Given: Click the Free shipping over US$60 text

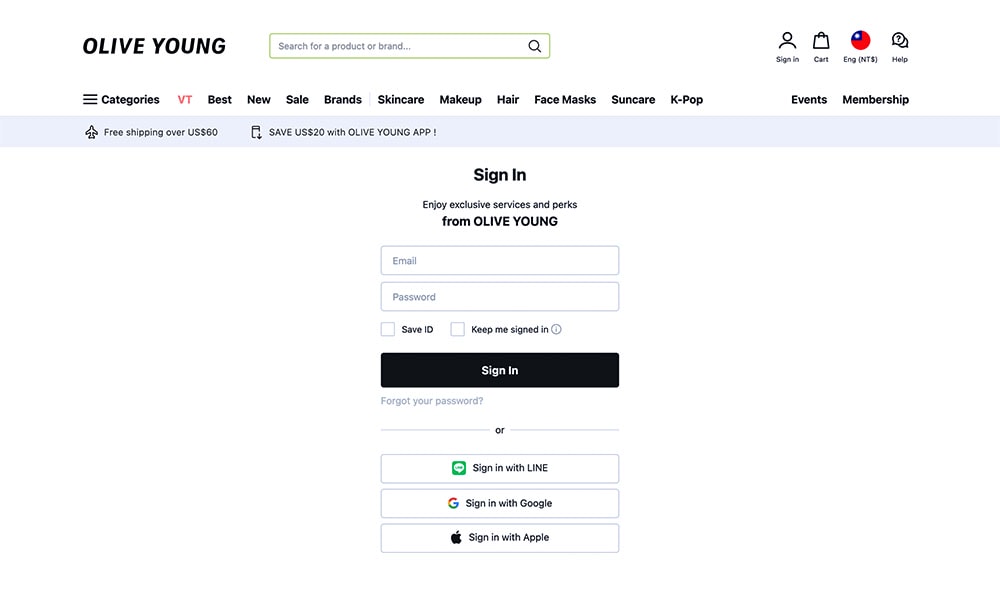Looking at the screenshot, I should point(161,132).
